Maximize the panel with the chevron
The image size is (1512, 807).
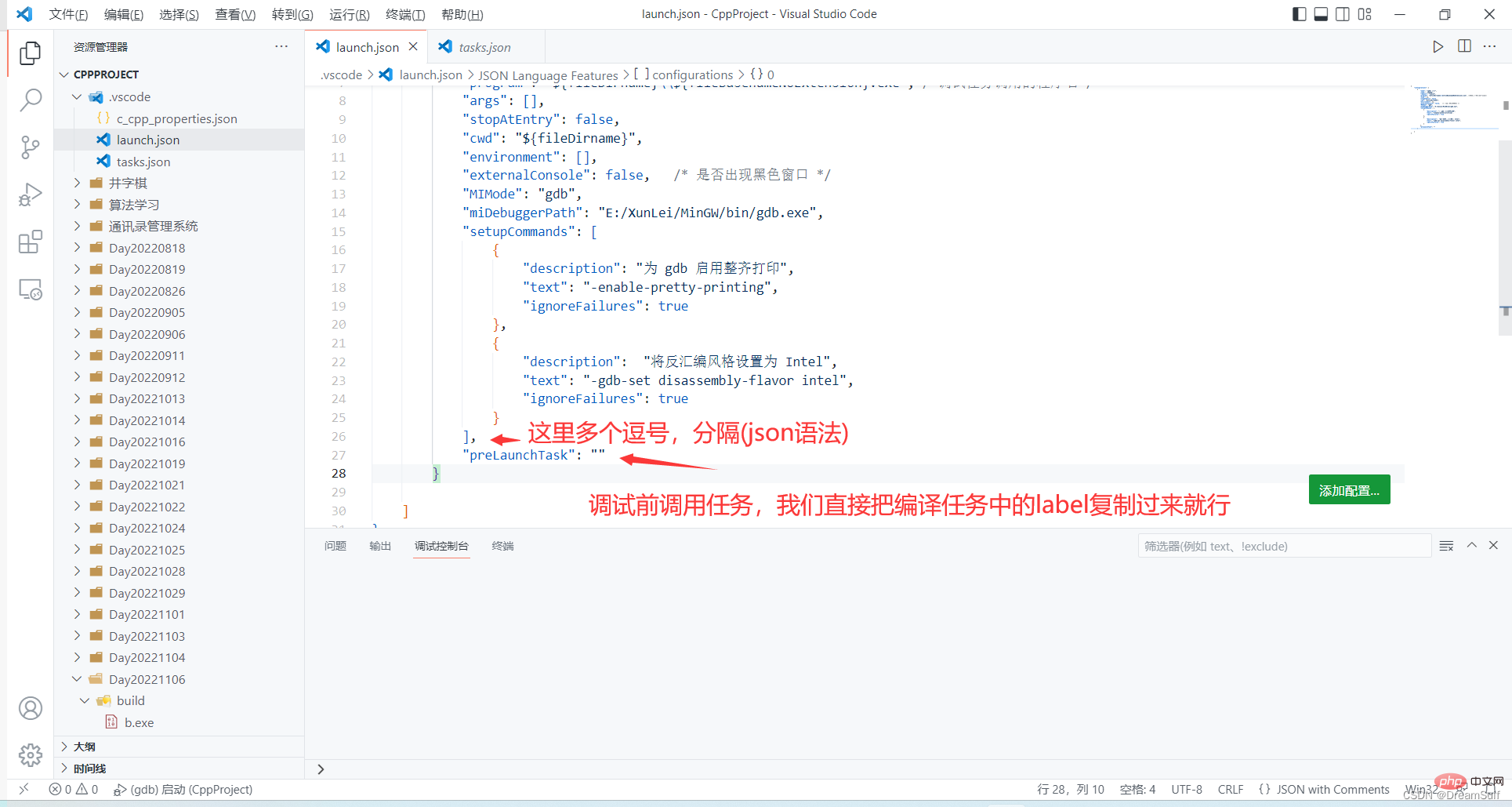1471,545
